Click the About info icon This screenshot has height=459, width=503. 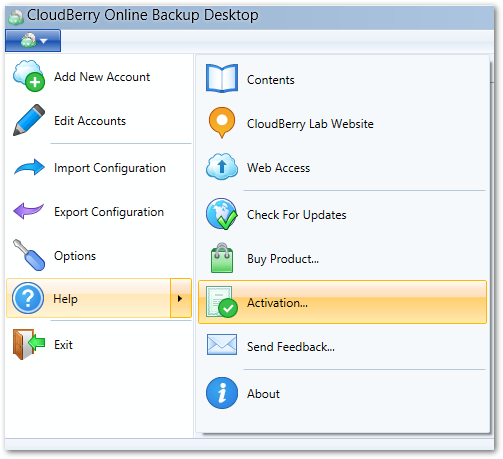(x=222, y=393)
